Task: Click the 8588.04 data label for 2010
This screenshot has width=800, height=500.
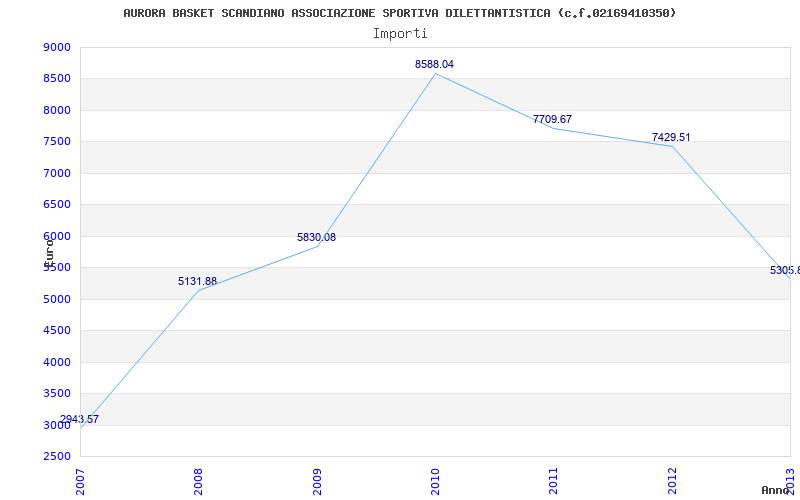Action: (x=434, y=64)
